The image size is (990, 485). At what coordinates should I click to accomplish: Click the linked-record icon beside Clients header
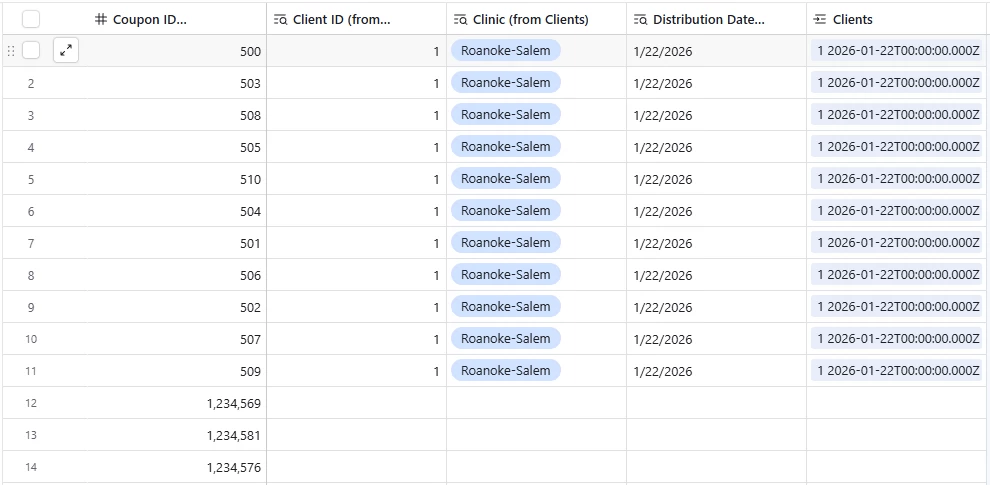tap(820, 20)
